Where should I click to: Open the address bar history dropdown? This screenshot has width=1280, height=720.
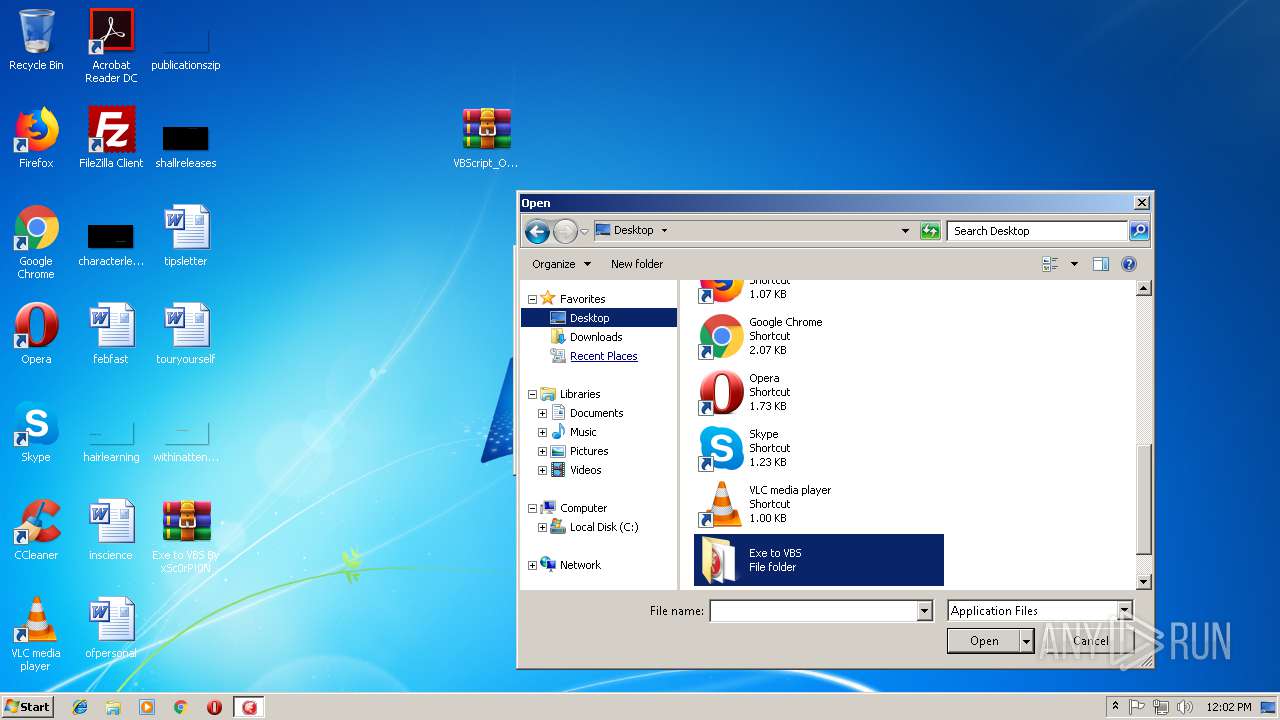(905, 231)
